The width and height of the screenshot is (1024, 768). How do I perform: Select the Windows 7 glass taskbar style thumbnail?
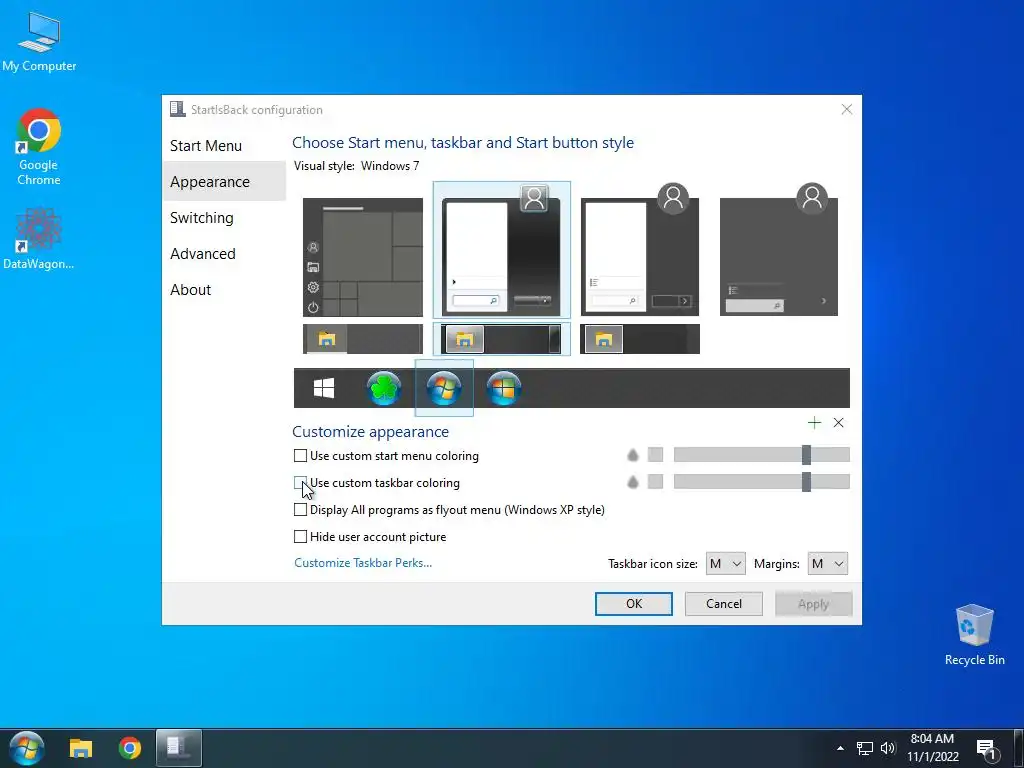point(502,339)
